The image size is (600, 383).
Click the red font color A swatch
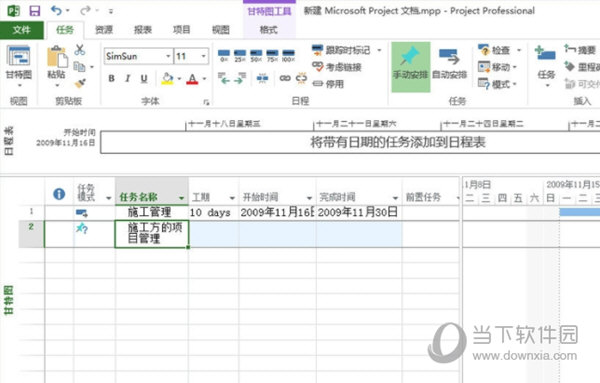(x=192, y=79)
